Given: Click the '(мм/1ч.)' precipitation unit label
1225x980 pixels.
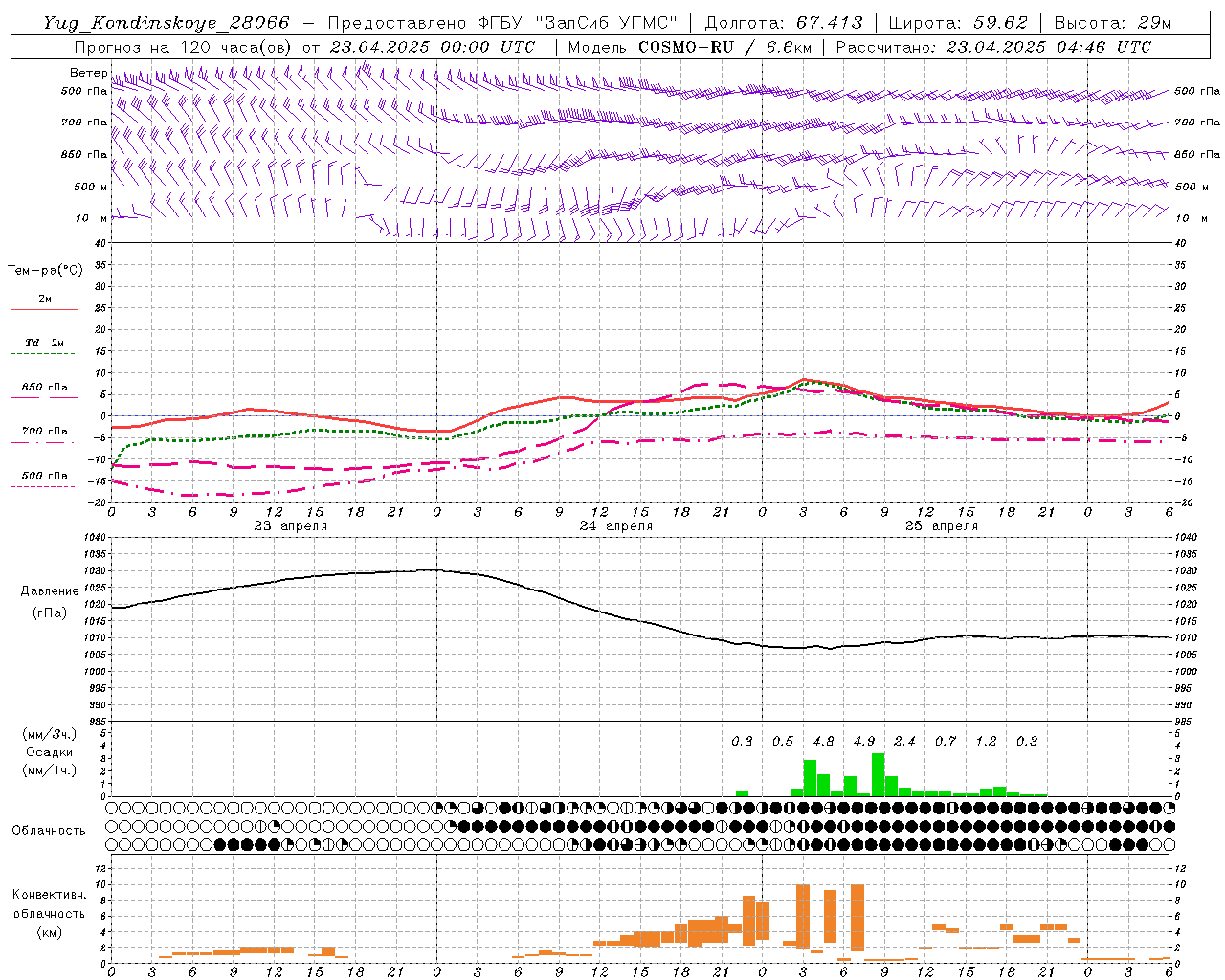Looking at the screenshot, I should click(x=50, y=771).
